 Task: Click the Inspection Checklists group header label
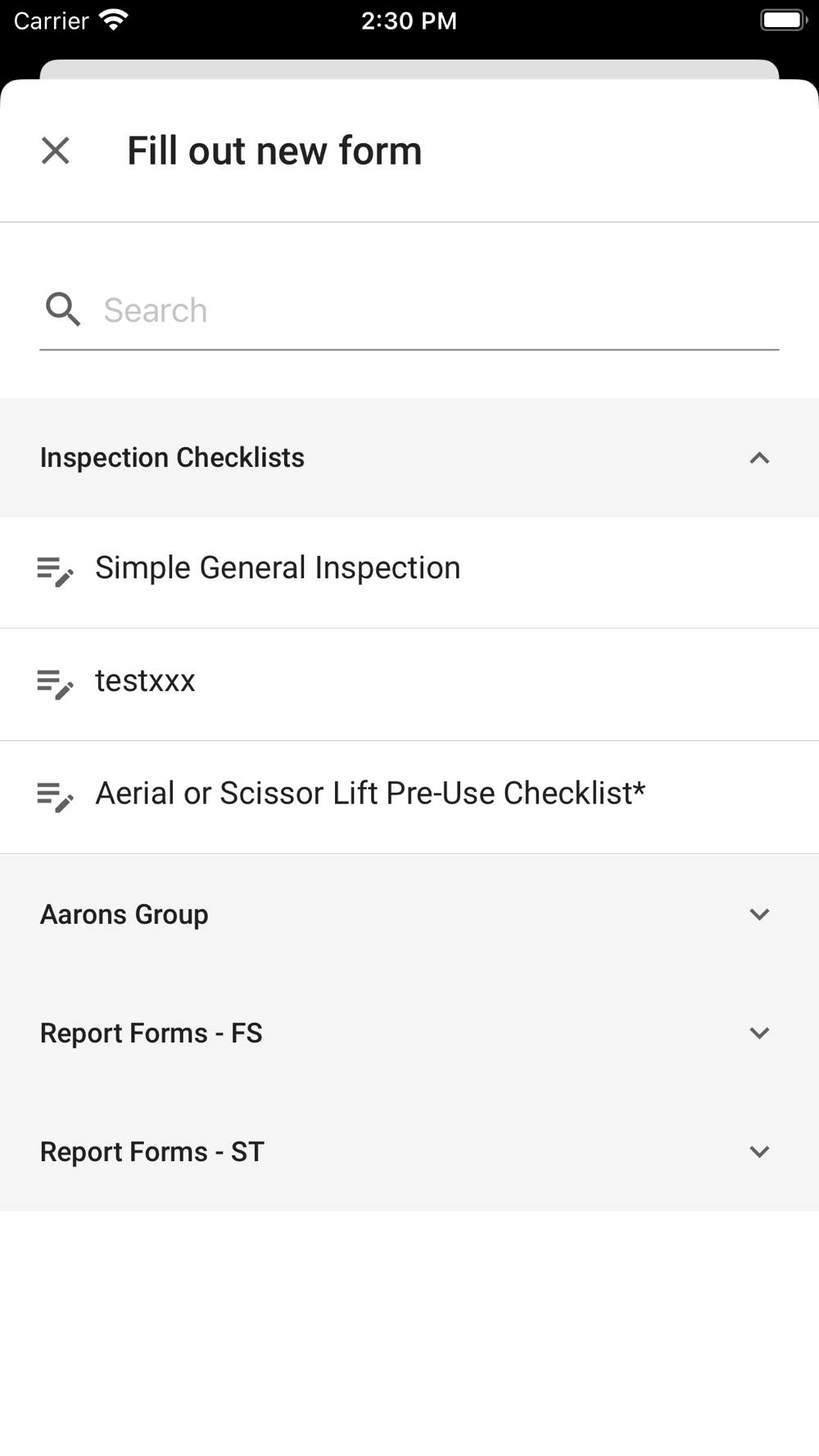[172, 458]
